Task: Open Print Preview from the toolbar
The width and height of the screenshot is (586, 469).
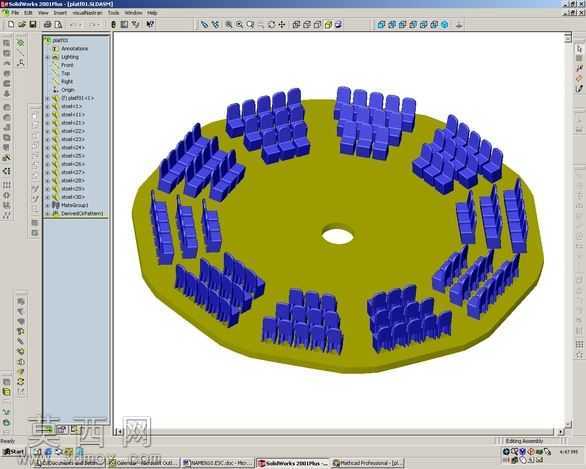Action: [58, 24]
